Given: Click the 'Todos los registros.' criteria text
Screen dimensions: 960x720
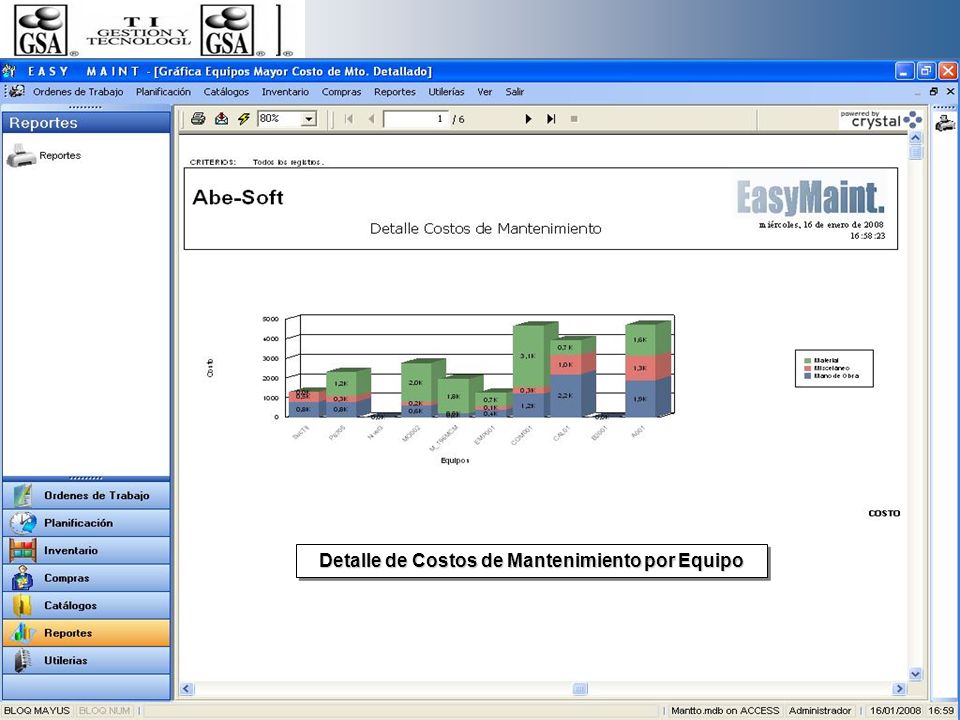Looking at the screenshot, I should (x=288, y=162).
